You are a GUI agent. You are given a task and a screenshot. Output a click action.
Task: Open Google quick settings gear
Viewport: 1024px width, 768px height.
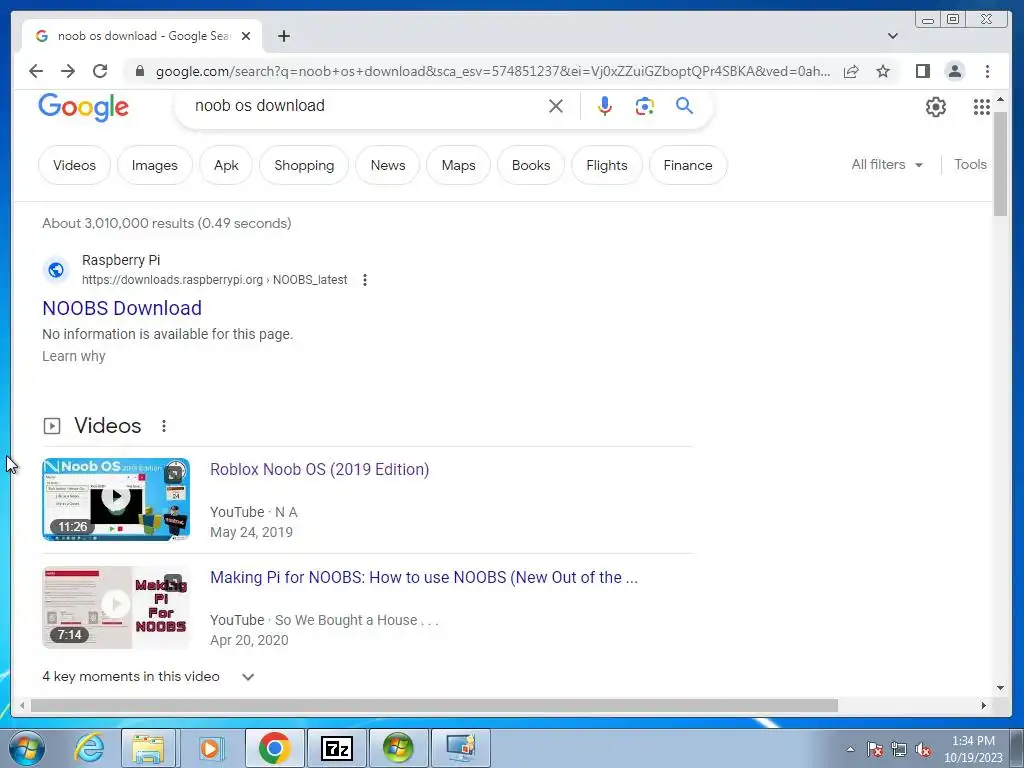click(x=936, y=106)
